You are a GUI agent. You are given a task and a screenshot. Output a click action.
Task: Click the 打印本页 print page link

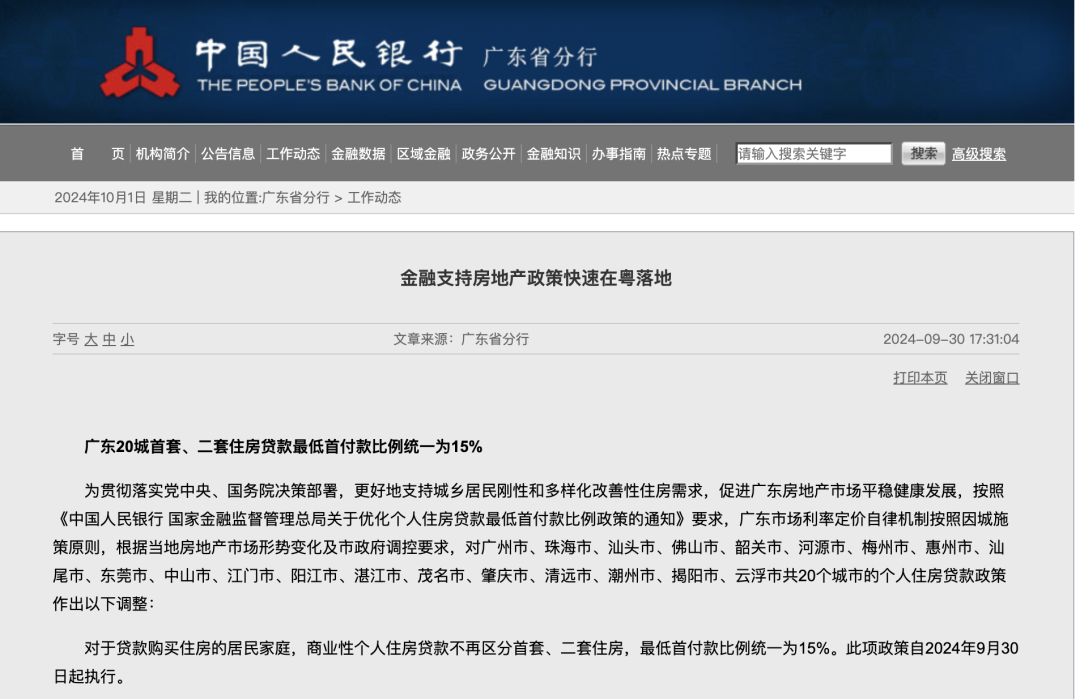tap(920, 378)
